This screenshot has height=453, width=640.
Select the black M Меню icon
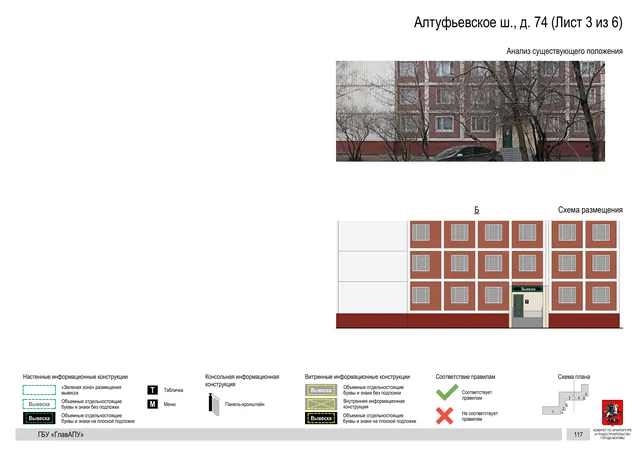tap(153, 404)
